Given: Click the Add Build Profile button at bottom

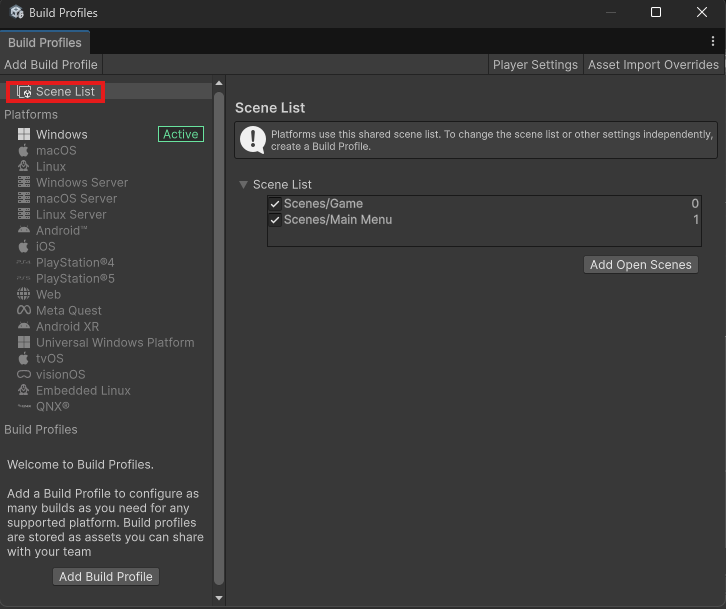Looking at the screenshot, I should tap(106, 577).
